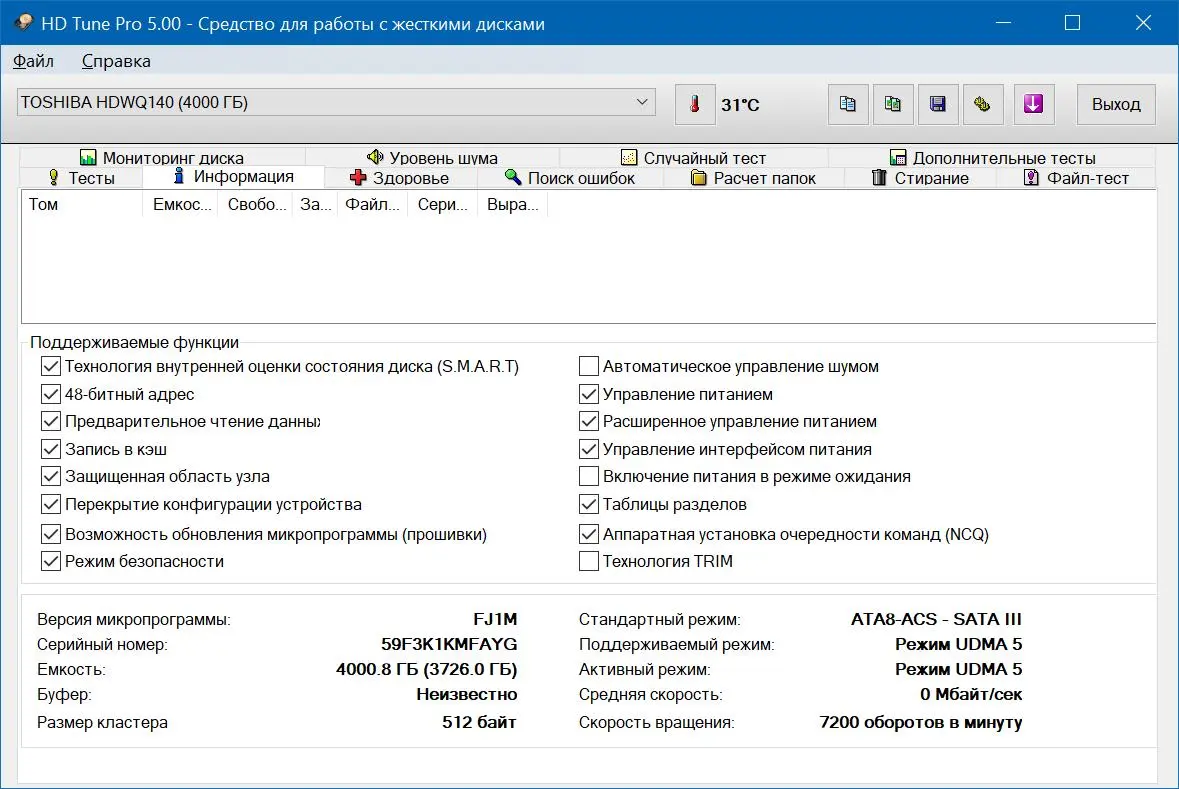Click the firmware version value FJ1M
The width and height of the screenshot is (1179, 789).
coord(495,619)
